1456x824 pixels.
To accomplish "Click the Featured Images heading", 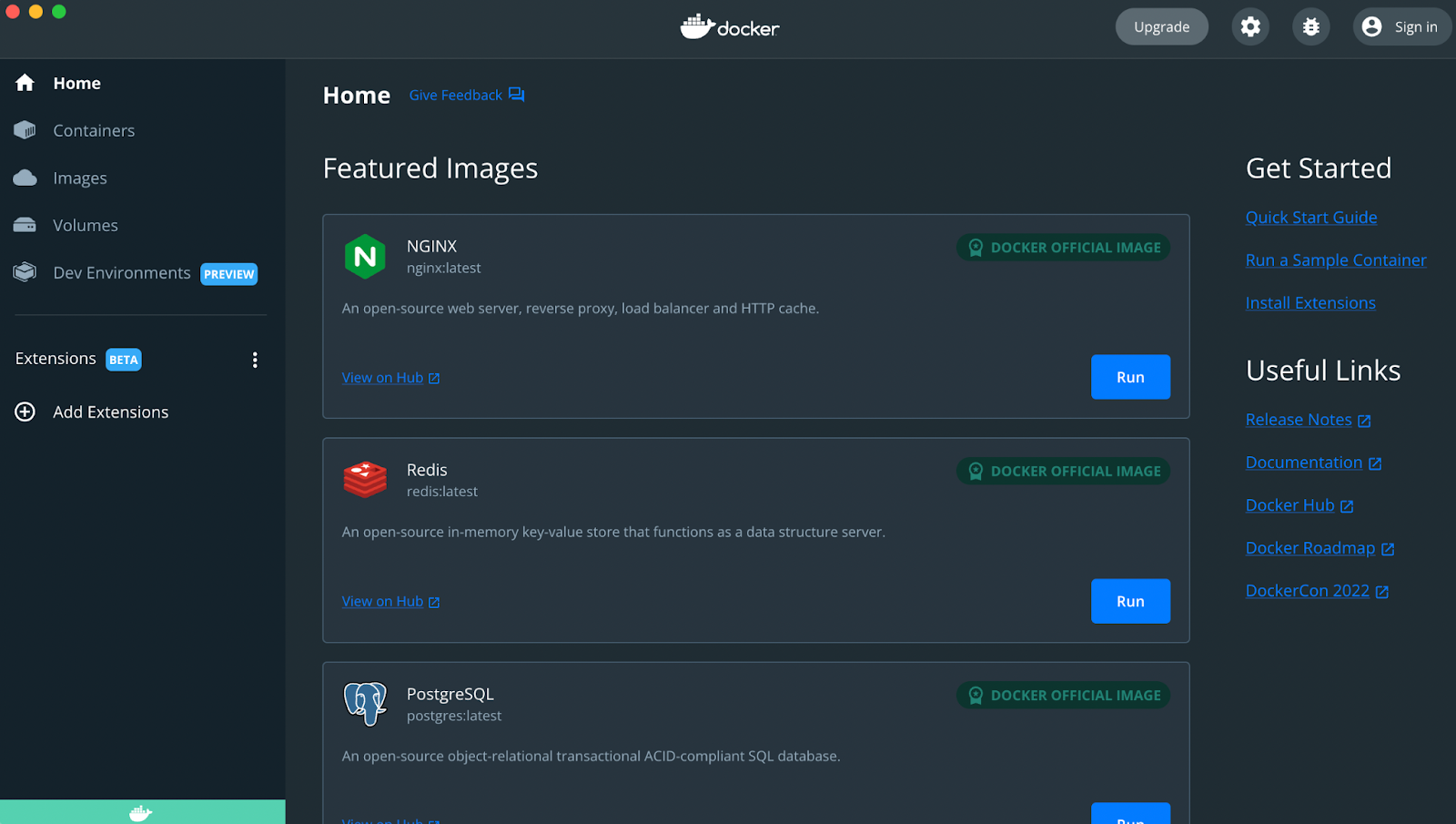I will pyautogui.click(x=430, y=168).
